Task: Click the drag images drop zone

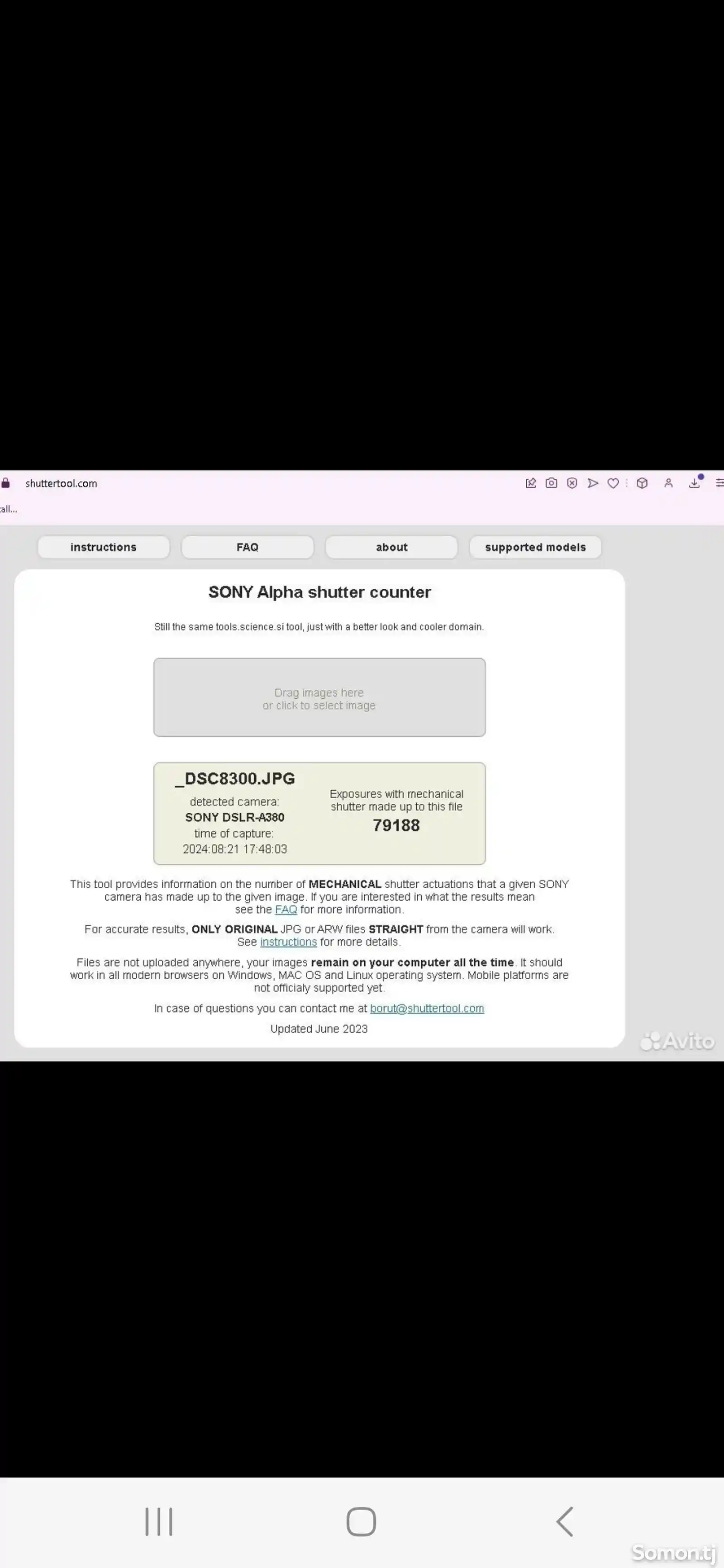Action: point(319,697)
